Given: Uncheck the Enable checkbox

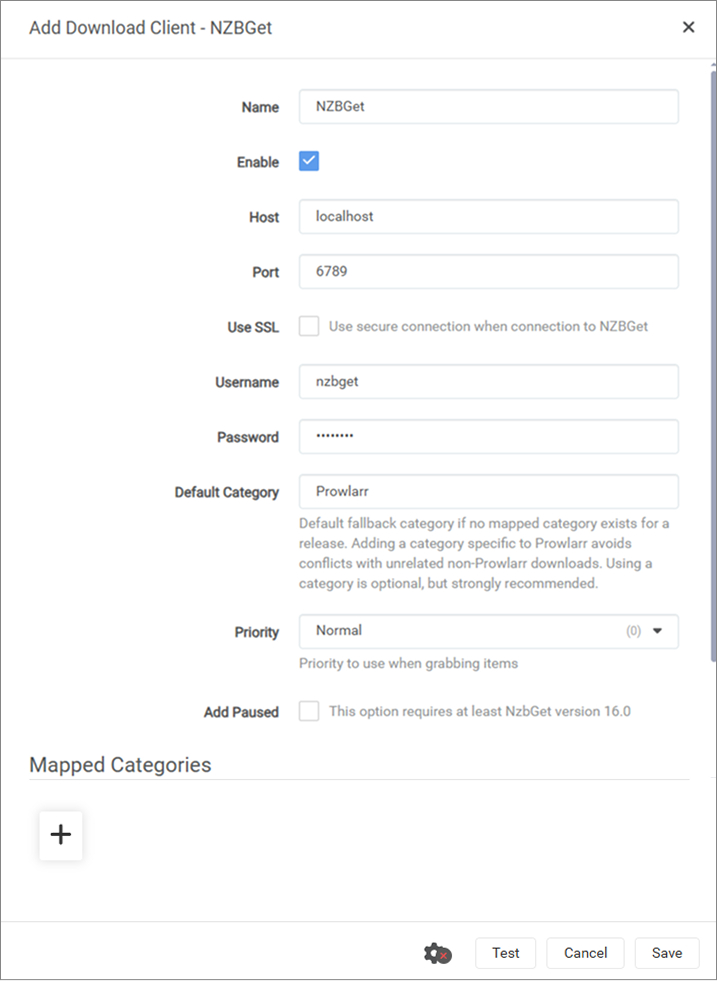Looking at the screenshot, I should coord(309,161).
